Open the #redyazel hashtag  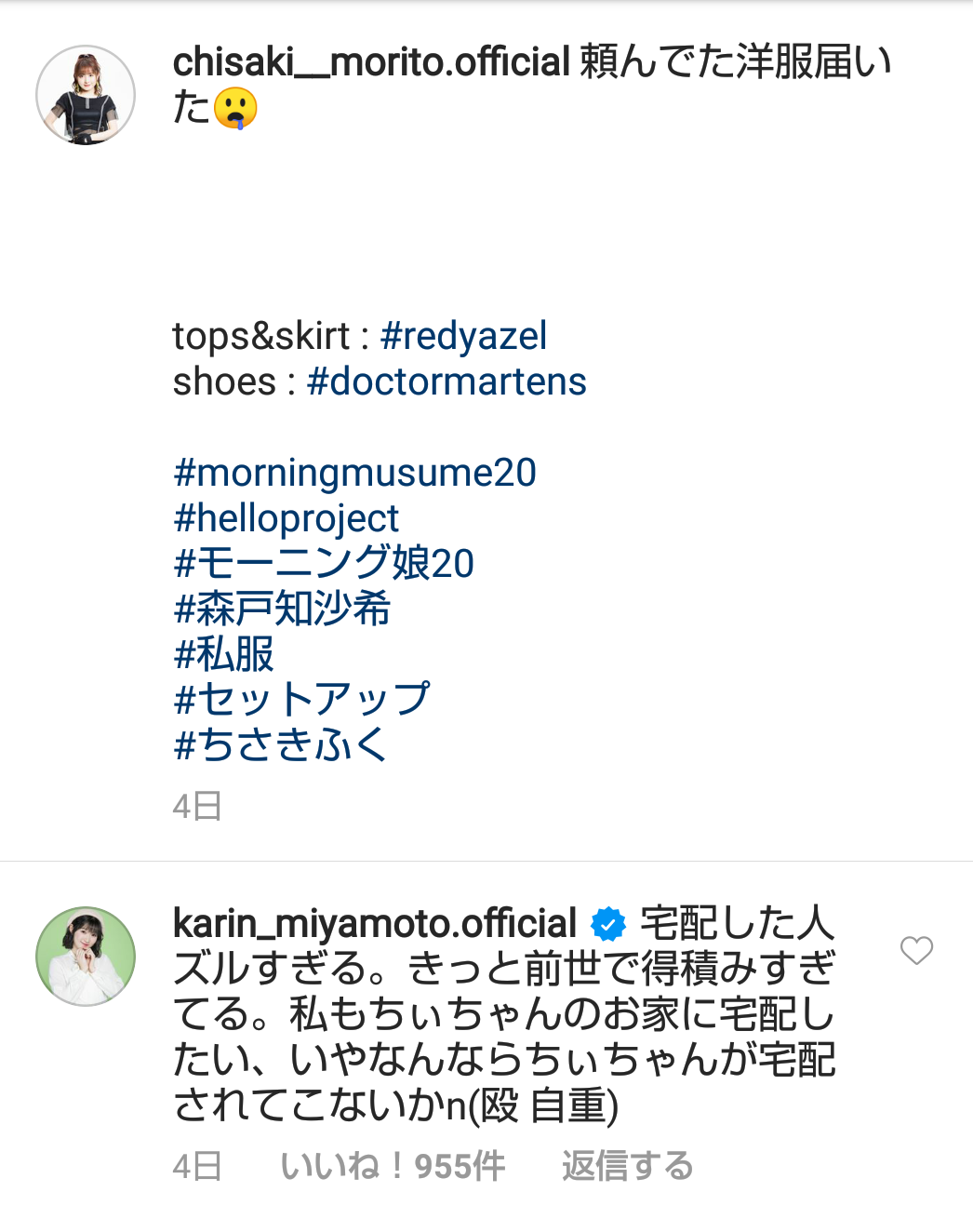pyautogui.click(x=463, y=336)
